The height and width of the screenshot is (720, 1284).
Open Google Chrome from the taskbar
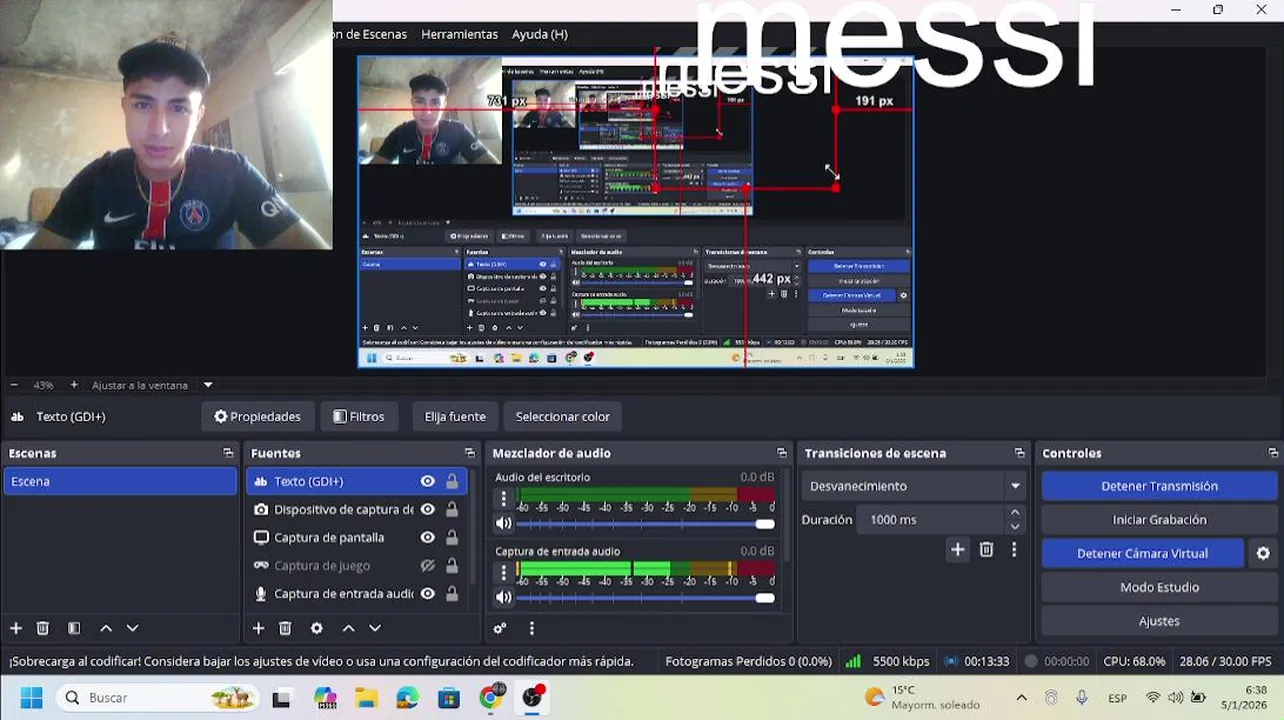490,697
